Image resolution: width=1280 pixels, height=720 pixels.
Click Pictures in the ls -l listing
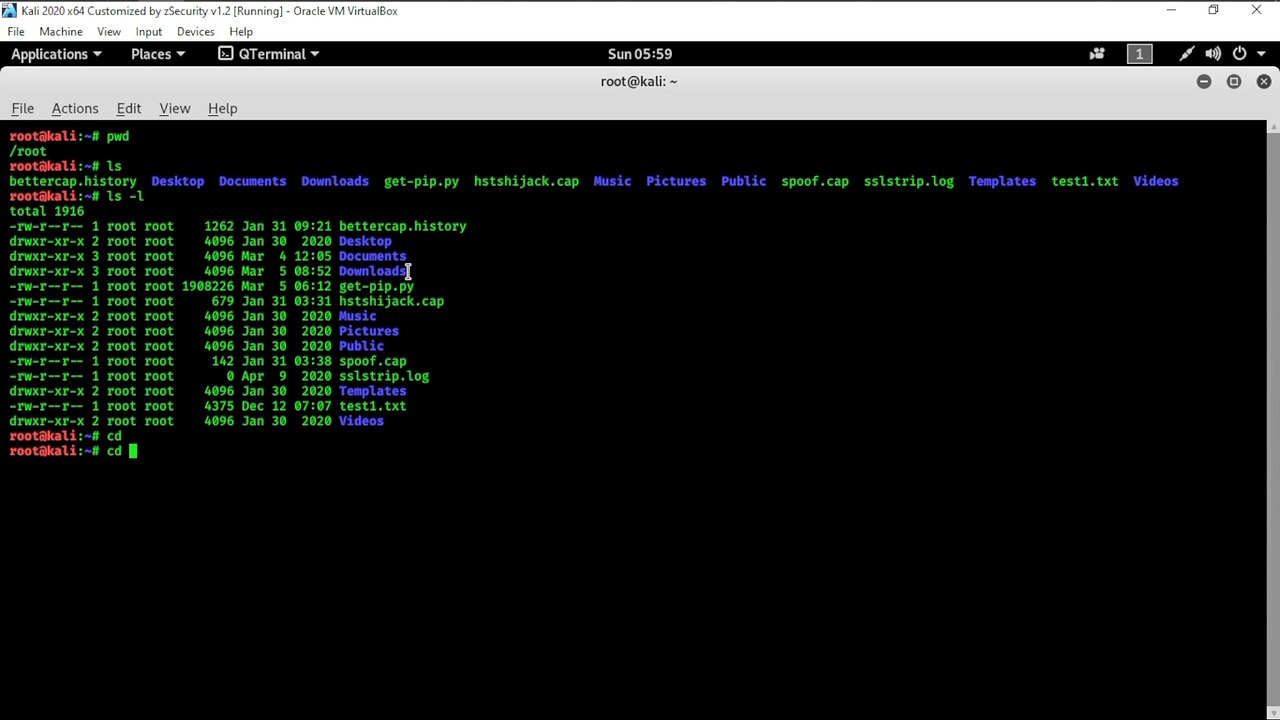click(369, 331)
